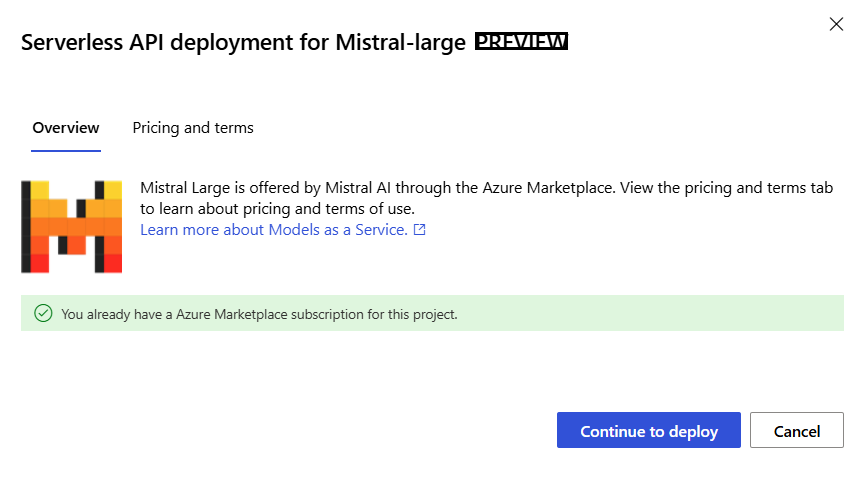Switch to the Overview tab
Viewport: 859px width, 491px height.
(x=66, y=128)
